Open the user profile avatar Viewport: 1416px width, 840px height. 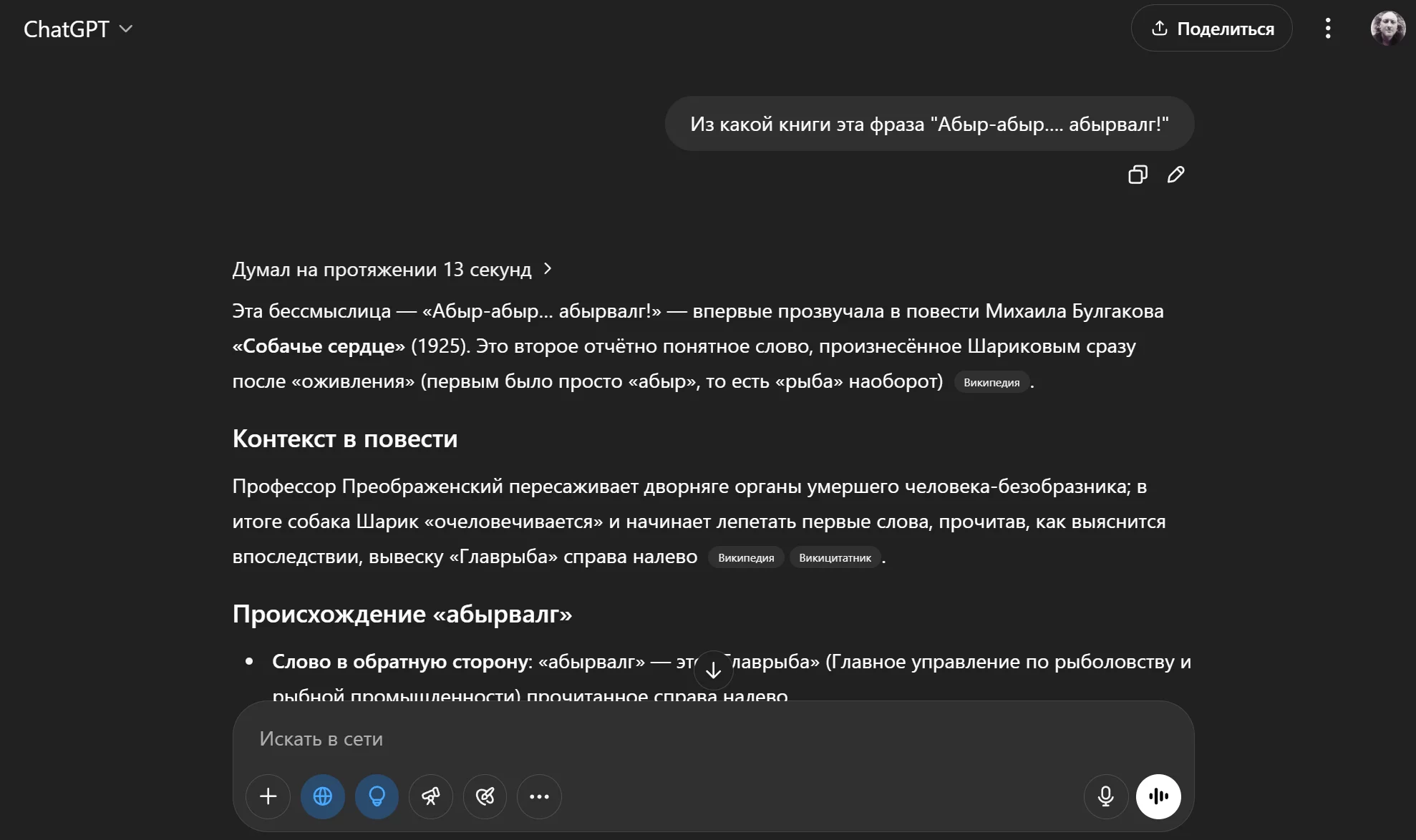(x=1387, y=29)
